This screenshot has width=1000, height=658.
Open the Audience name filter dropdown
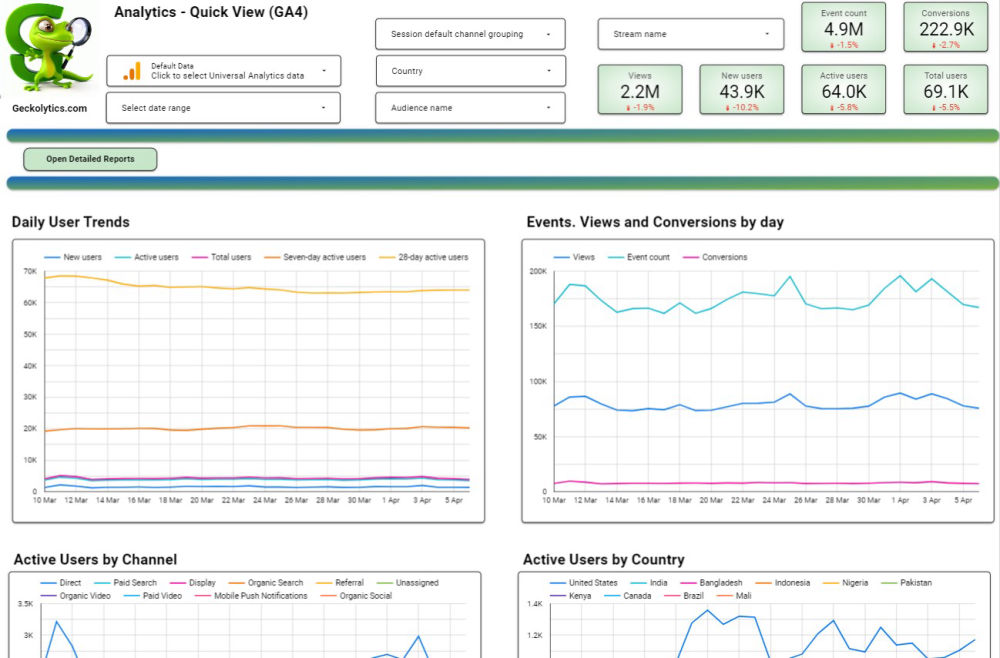tap(470, 108)
